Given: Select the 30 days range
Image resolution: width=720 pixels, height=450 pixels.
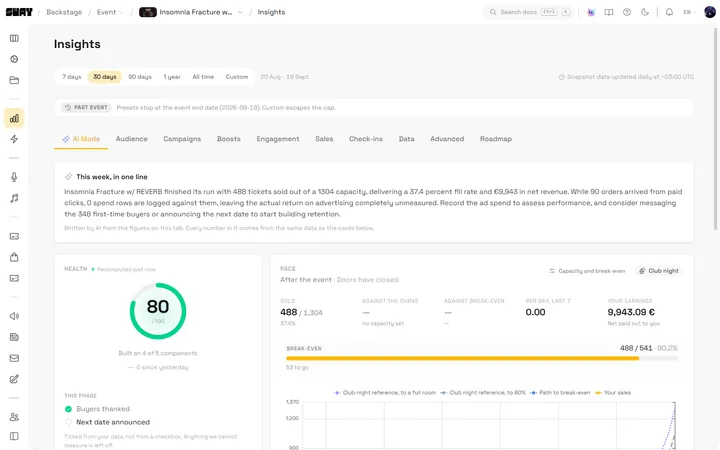Looking at the screenshot, I should tap(105, 77).
